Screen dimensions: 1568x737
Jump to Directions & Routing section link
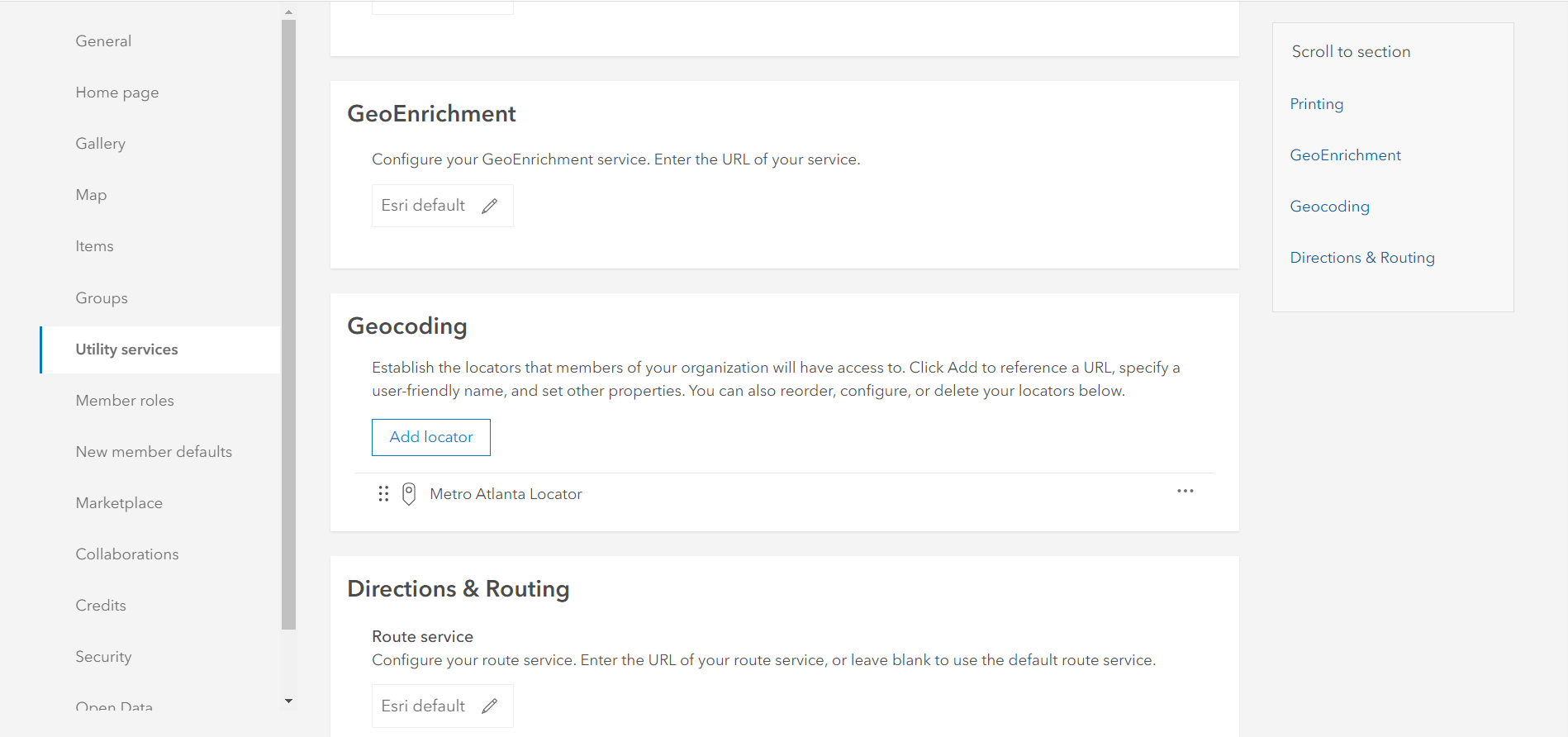[1361, 258]
